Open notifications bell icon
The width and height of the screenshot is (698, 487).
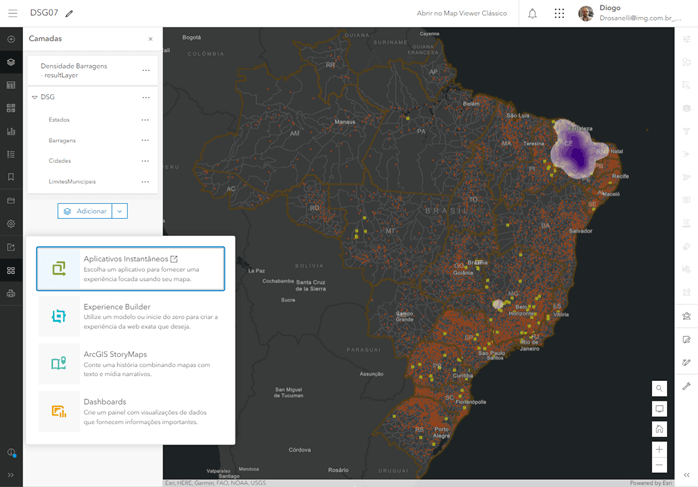tap(532, 13)
